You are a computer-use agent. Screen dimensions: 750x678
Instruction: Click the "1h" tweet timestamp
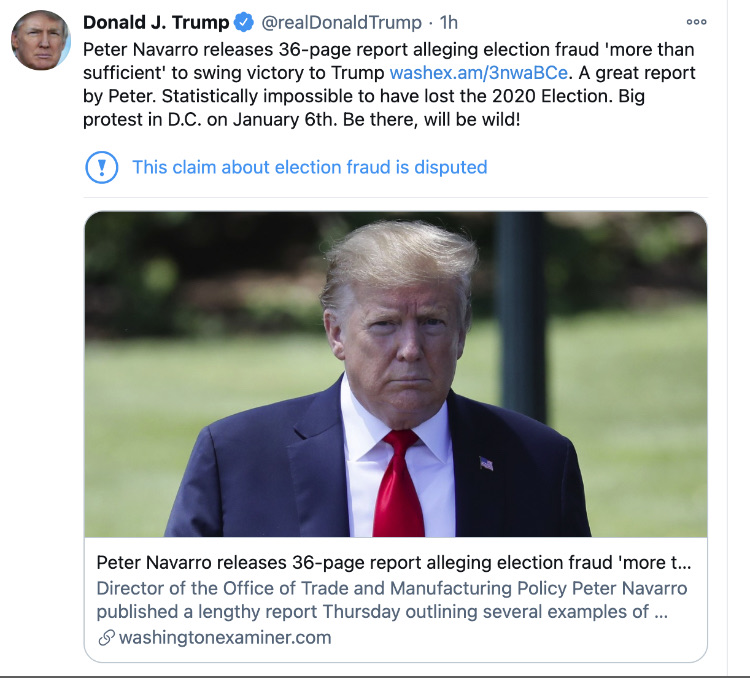pos(451,23)
